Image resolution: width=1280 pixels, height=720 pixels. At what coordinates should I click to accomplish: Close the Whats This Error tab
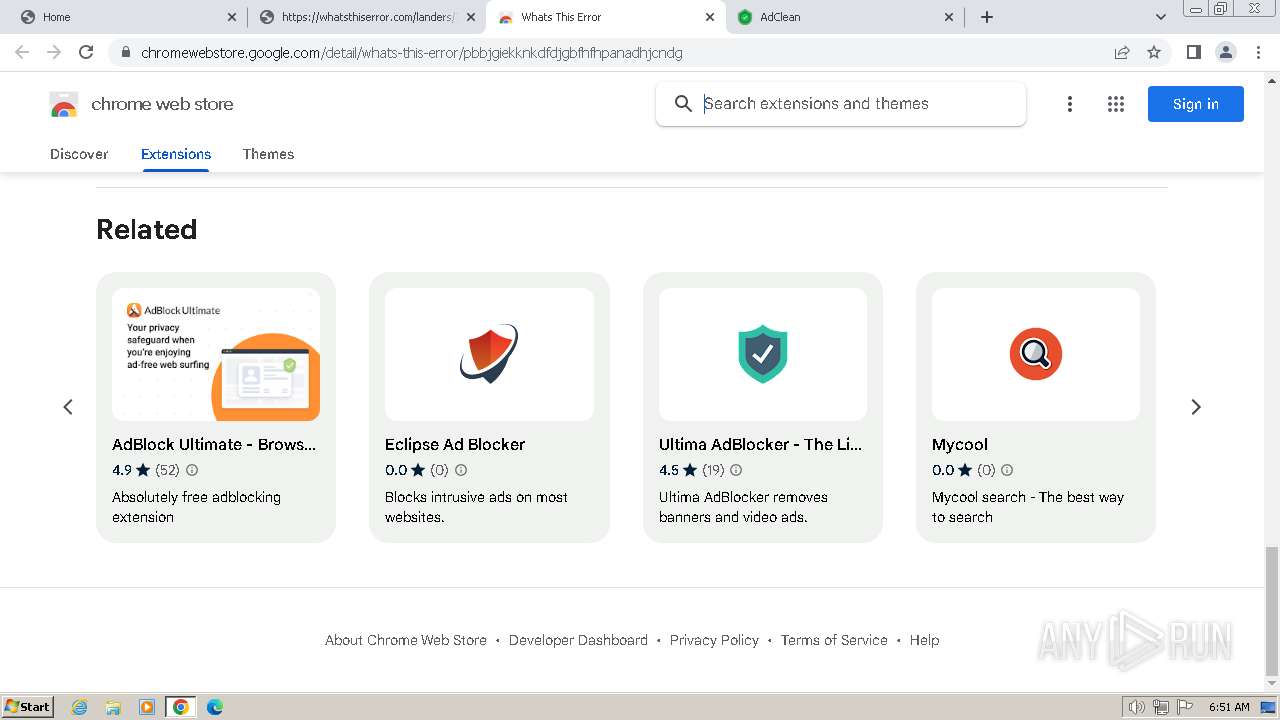point(710,17)
